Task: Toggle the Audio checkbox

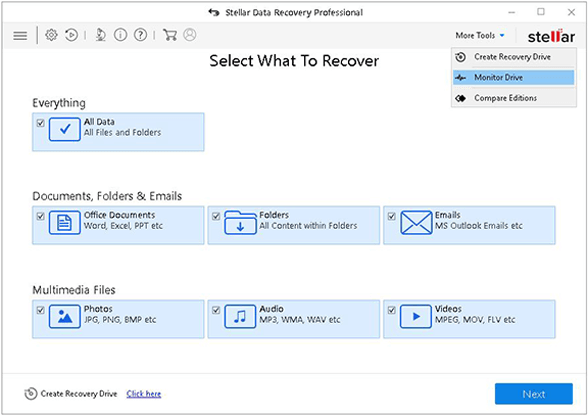Action: [216, 310]
